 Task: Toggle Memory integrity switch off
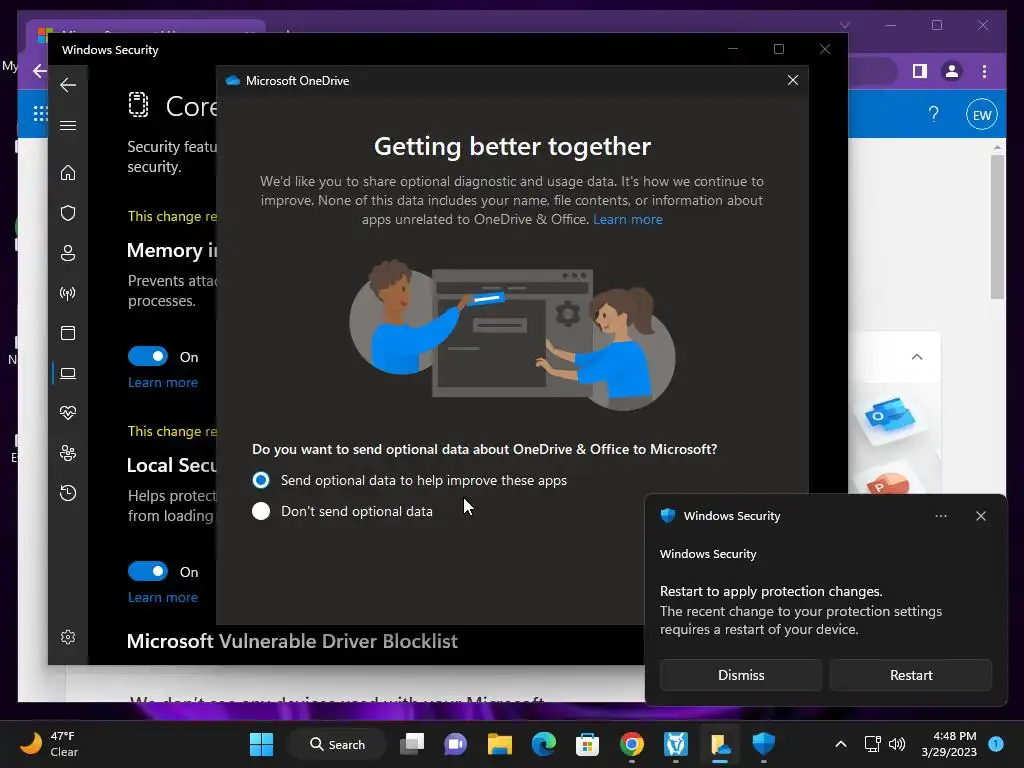tap(148, 357)
